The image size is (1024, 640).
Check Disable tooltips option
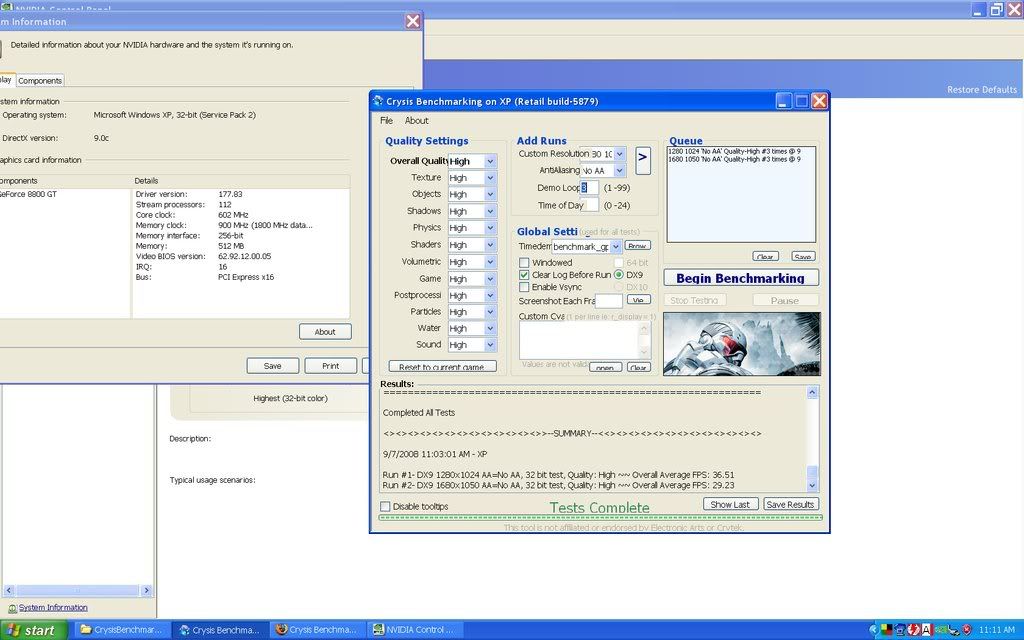385,507
